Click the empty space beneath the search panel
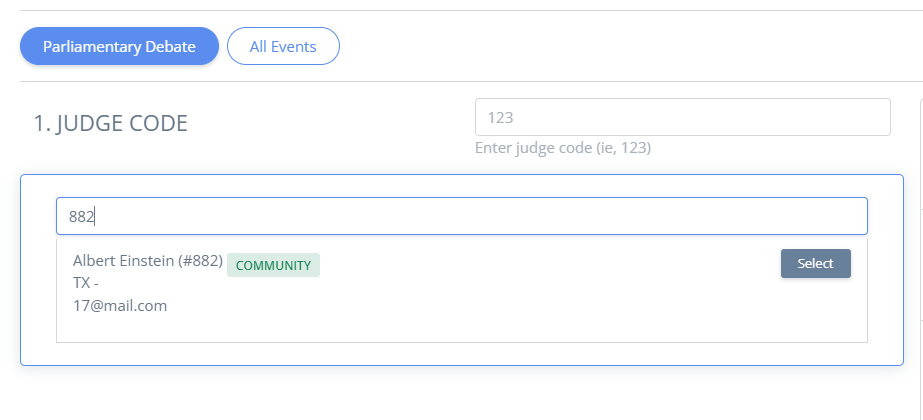The width and height of the screenshot is (923, 420). [462, 393]
